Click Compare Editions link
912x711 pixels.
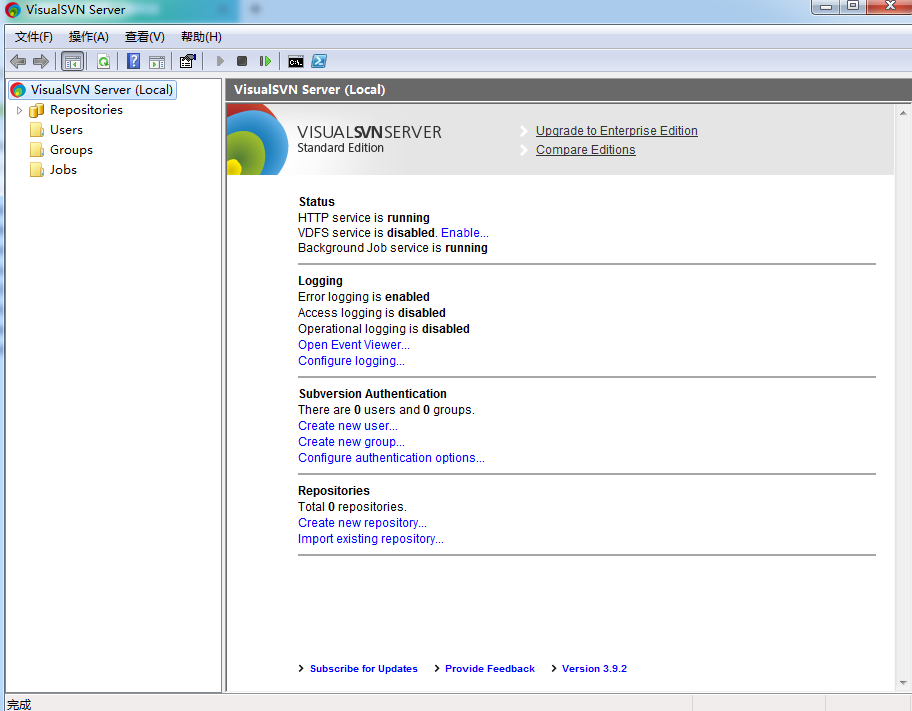coord(586,150)
